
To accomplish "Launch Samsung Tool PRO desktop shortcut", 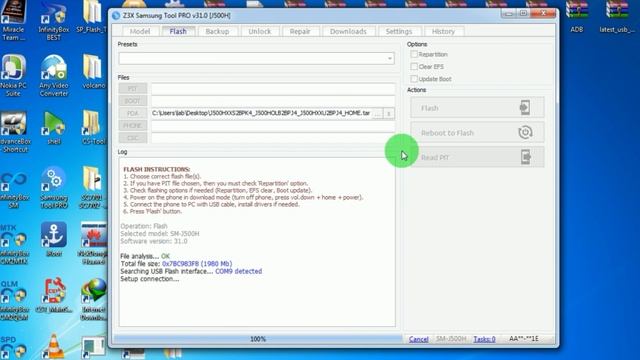I will pos(53,187).
